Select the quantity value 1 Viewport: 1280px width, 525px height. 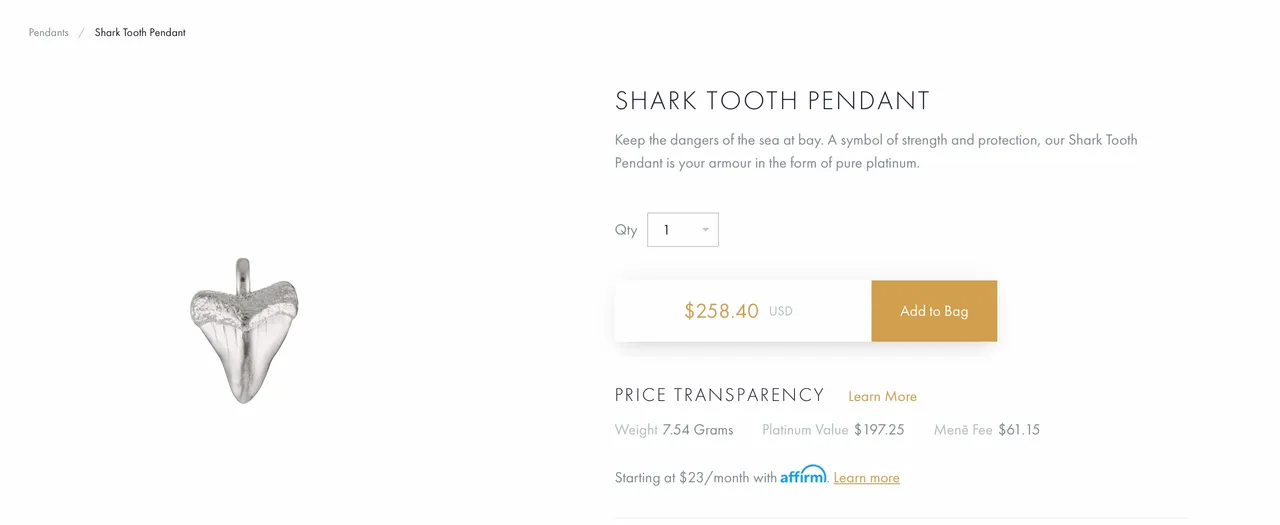click(x=667, y=230)
